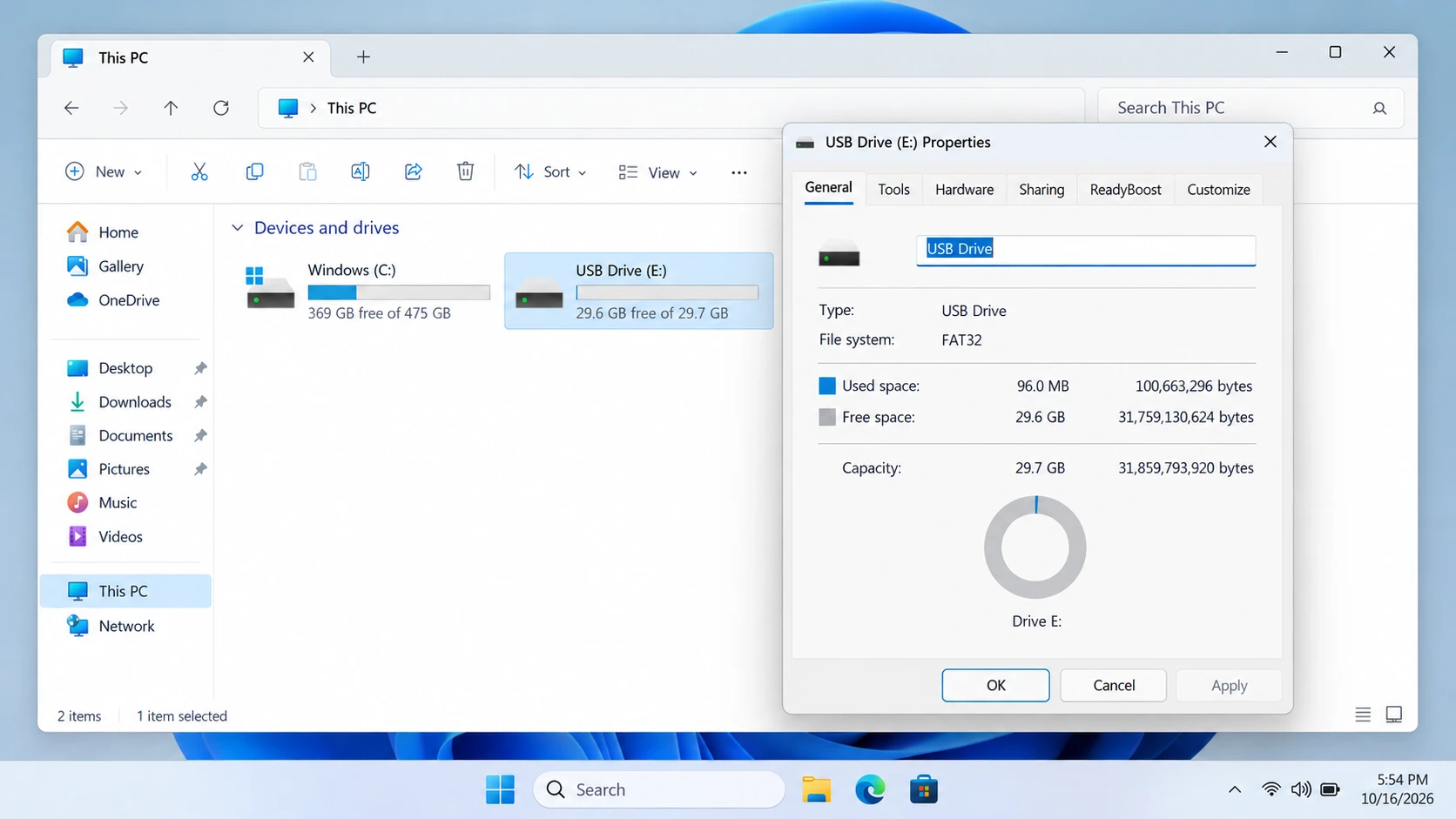This screenshot has width=1456, height=819.
Task: Click the search magnifier icon in Explorer
Action: (1379, 108)
